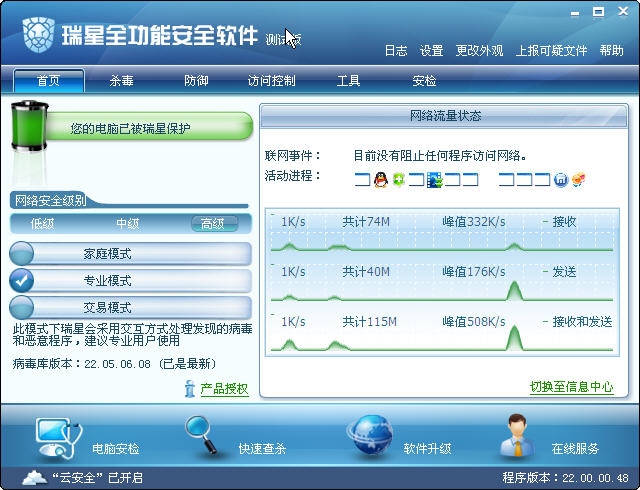Click the quick scan magnifier icon
Viewport: 640px width, 490px height.
pos(201,434)
